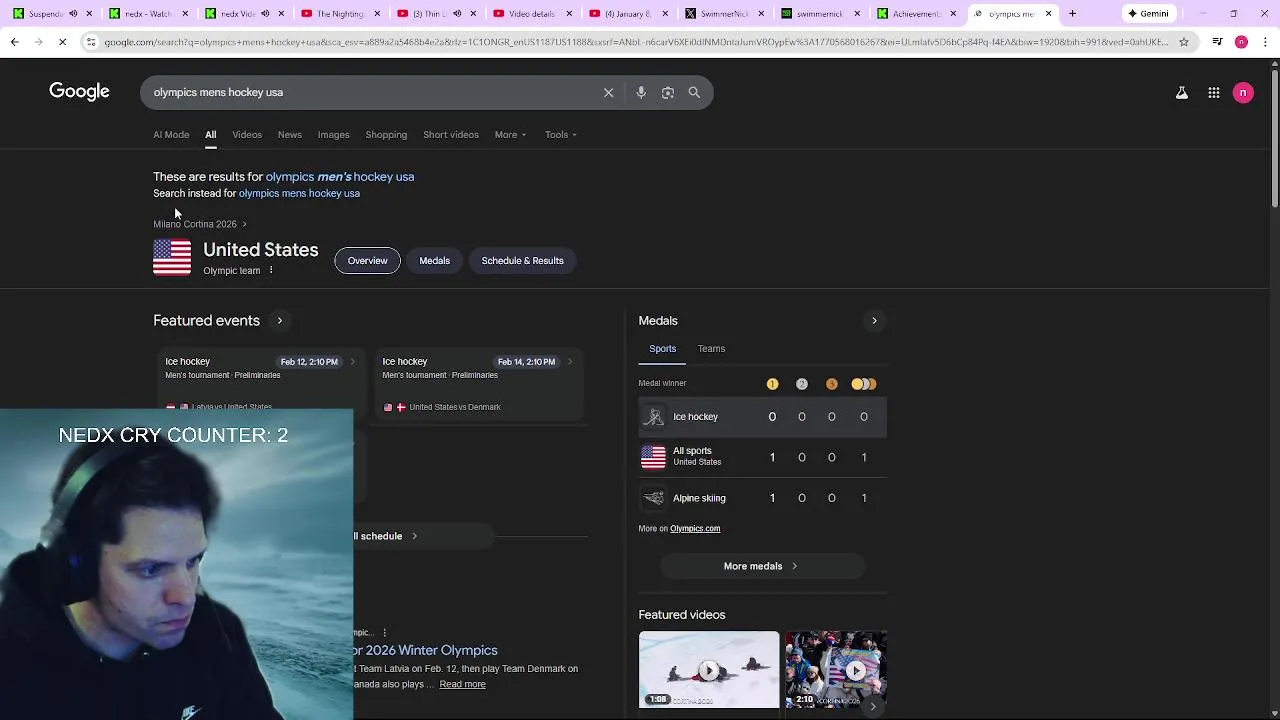Click the page vertical scrollbar

pyautogui.click(x=1274, y=138)
